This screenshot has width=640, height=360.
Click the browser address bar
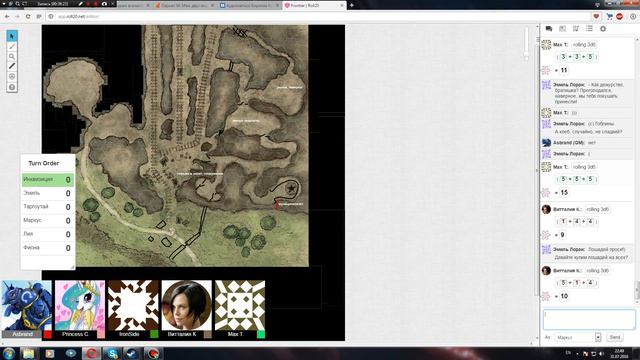click(318, 16)
